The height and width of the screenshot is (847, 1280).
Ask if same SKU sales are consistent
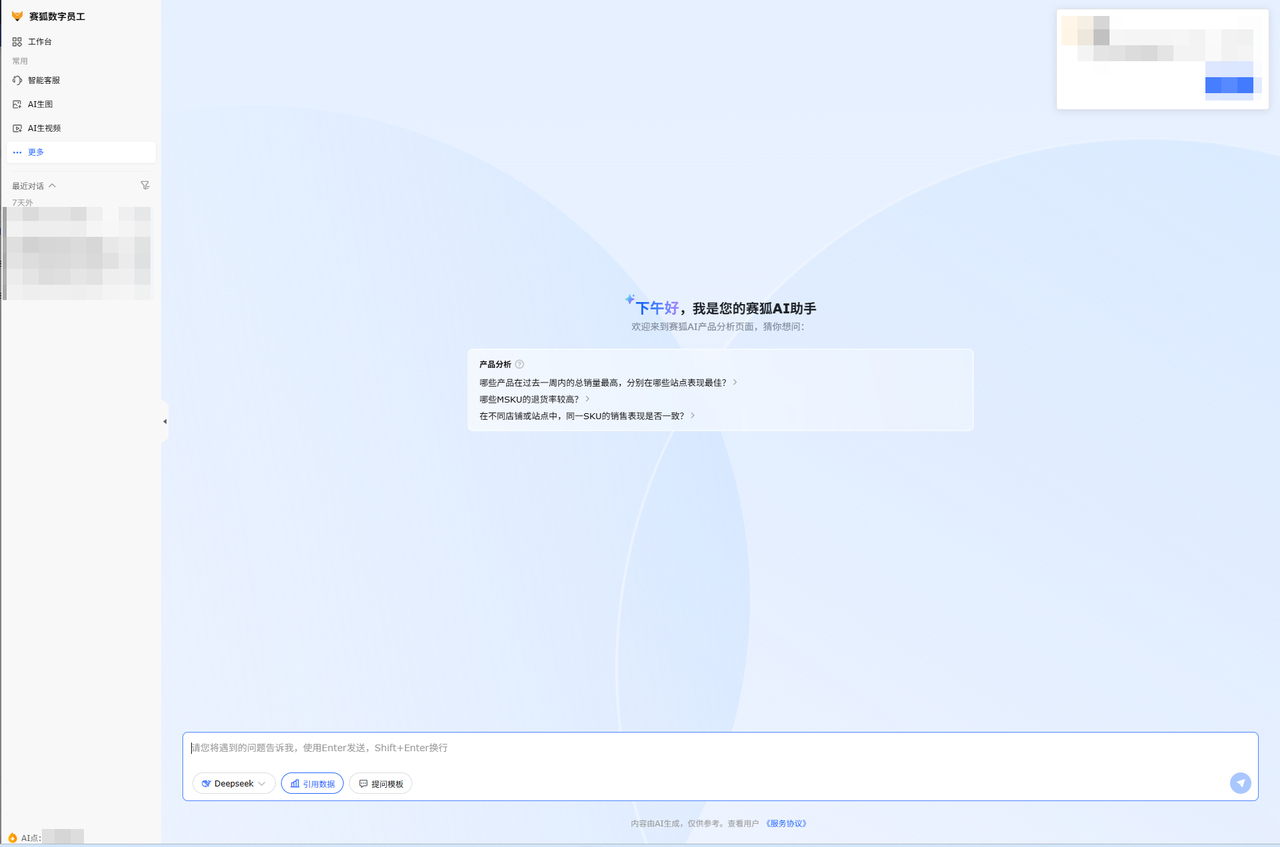587,415
